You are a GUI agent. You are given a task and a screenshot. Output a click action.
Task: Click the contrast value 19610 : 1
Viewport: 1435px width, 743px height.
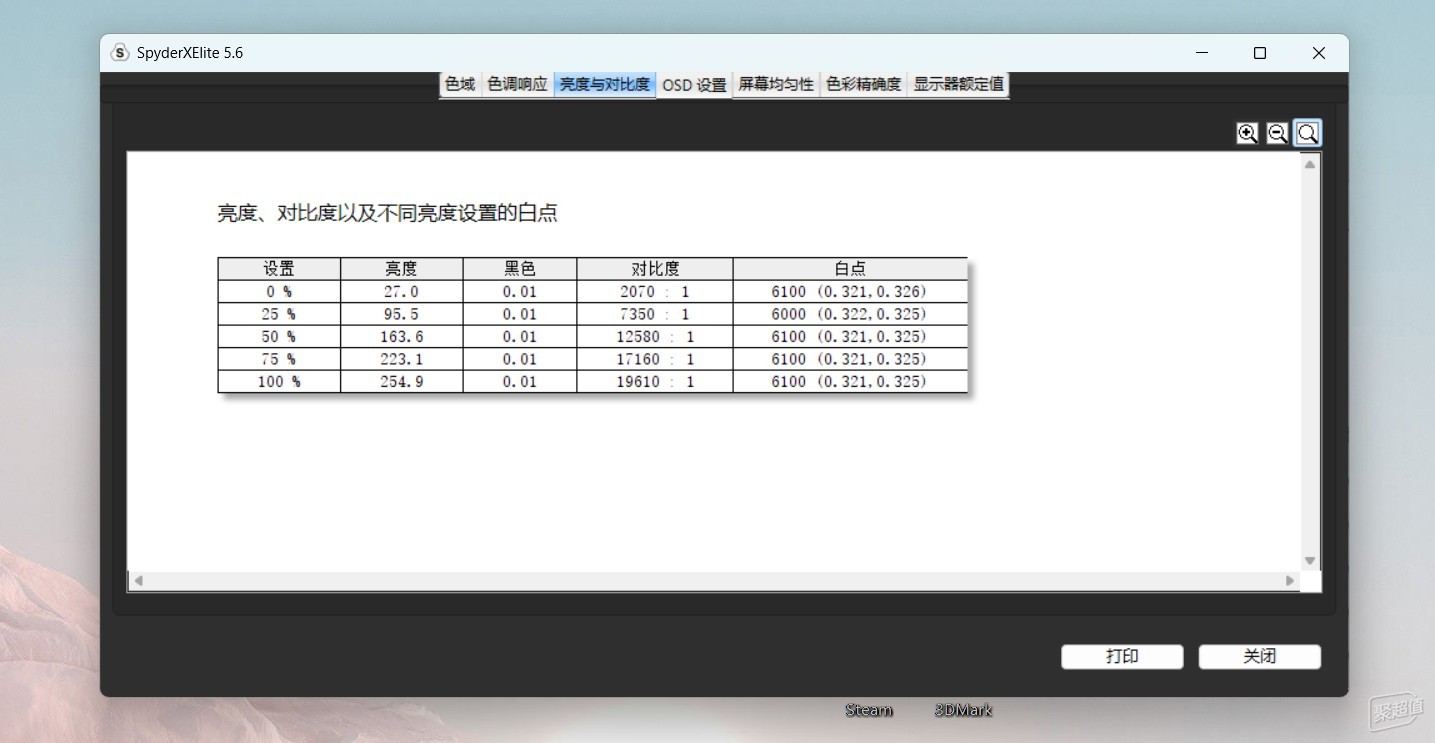[655, 381]
